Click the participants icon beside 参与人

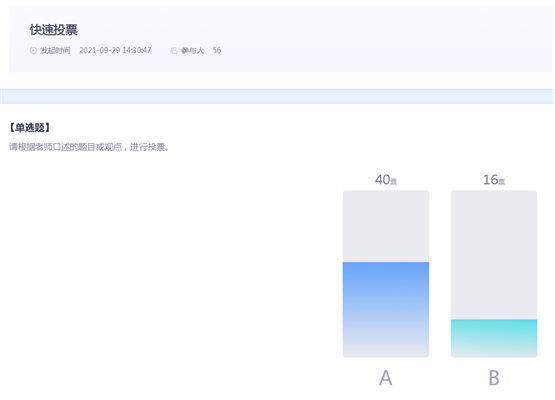point(174,51)
